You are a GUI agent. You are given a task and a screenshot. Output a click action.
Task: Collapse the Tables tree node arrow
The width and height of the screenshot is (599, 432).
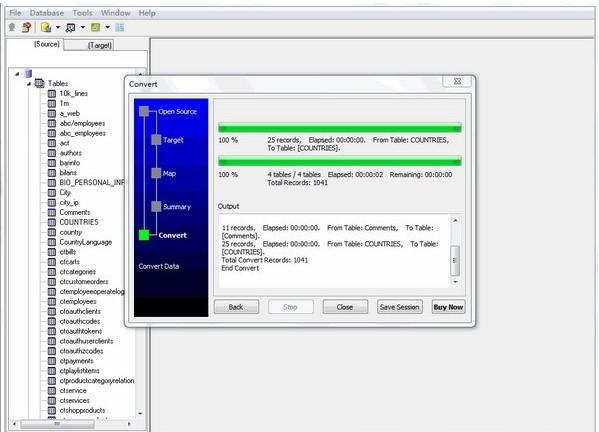tap(29, 83)
